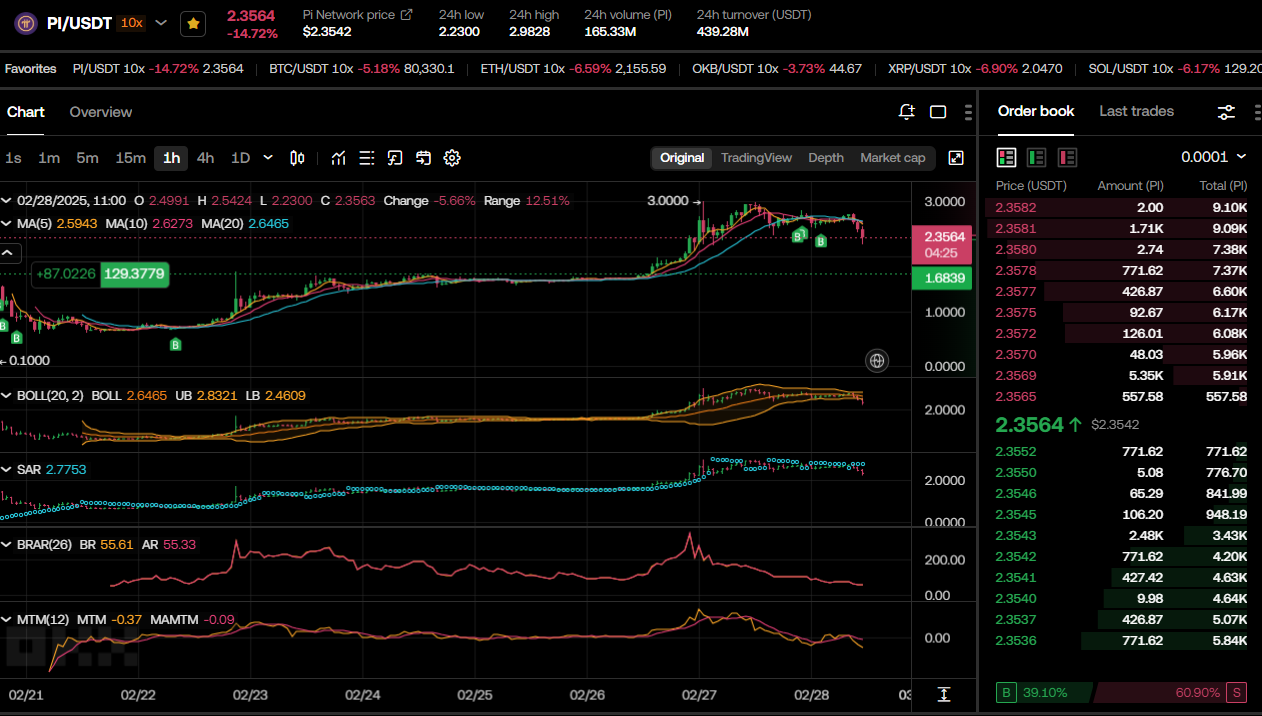
Task: Open the Pi Network price external link icon
Action: [x=406, y=14]
